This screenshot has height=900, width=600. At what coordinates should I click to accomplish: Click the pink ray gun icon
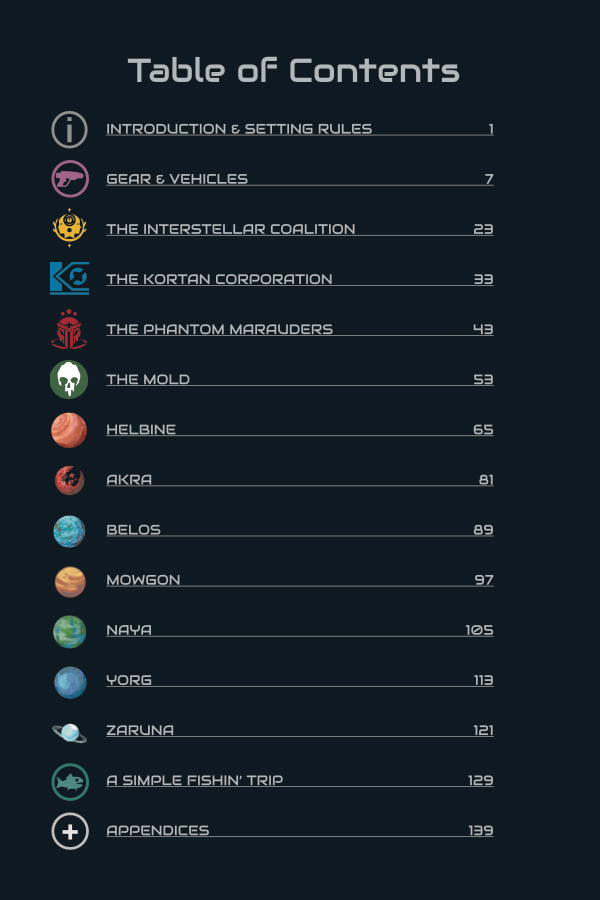click(x=70, y=180)
